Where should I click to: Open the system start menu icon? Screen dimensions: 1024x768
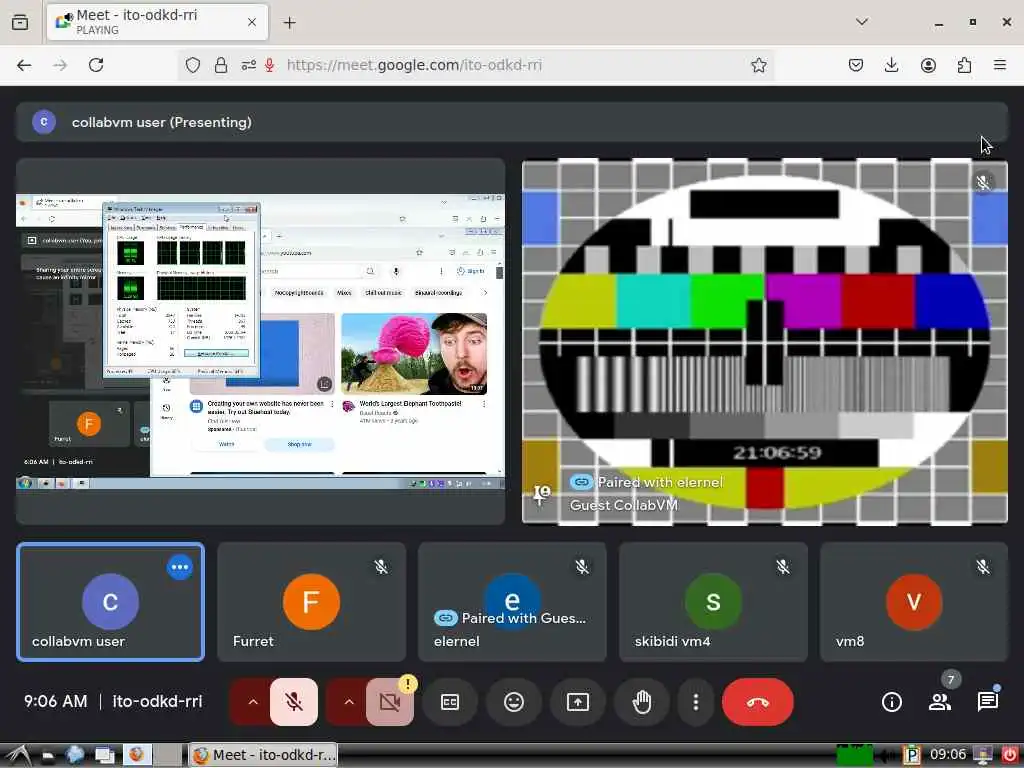click(x=18, y=755)
